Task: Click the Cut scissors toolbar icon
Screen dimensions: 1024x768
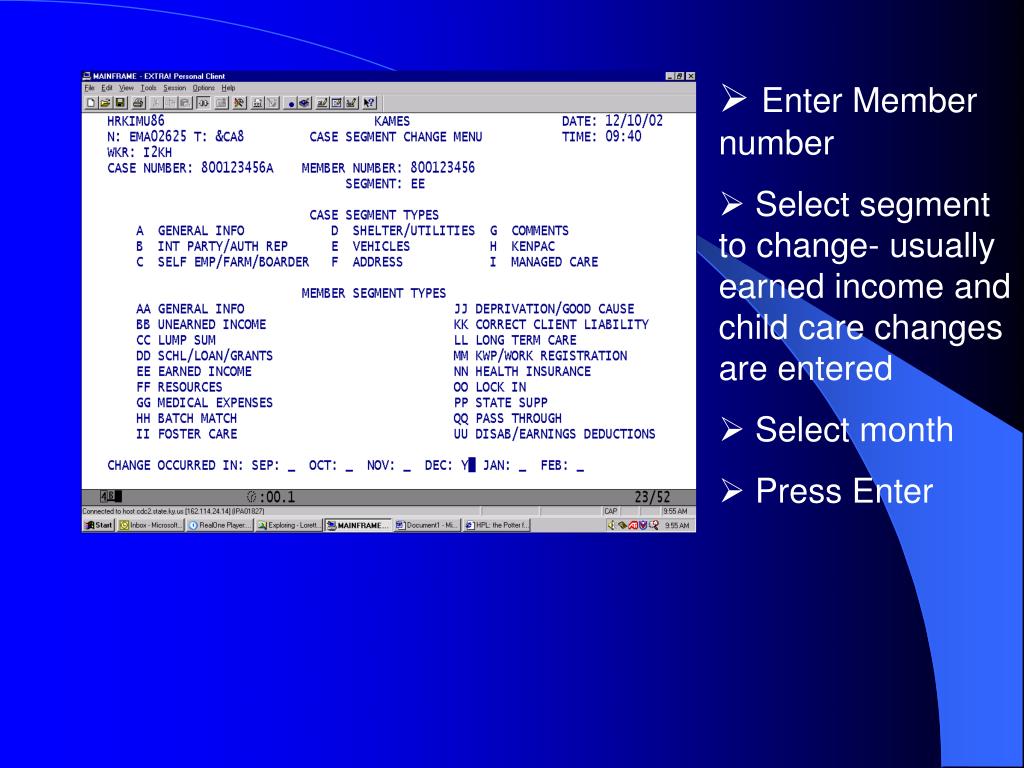Action: [x=156, y=103]
